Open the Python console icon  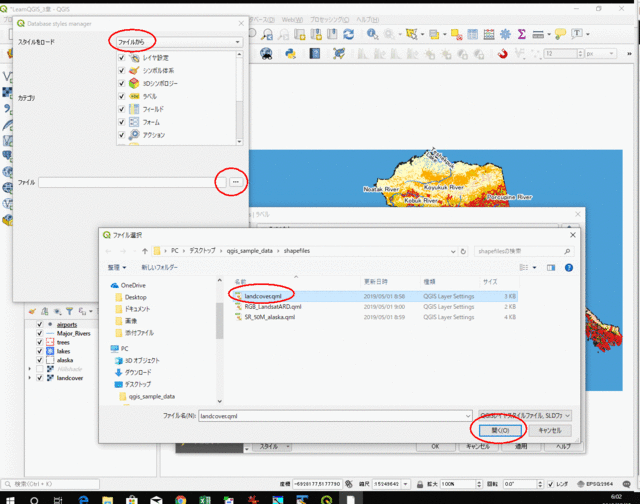pos(290,53)
